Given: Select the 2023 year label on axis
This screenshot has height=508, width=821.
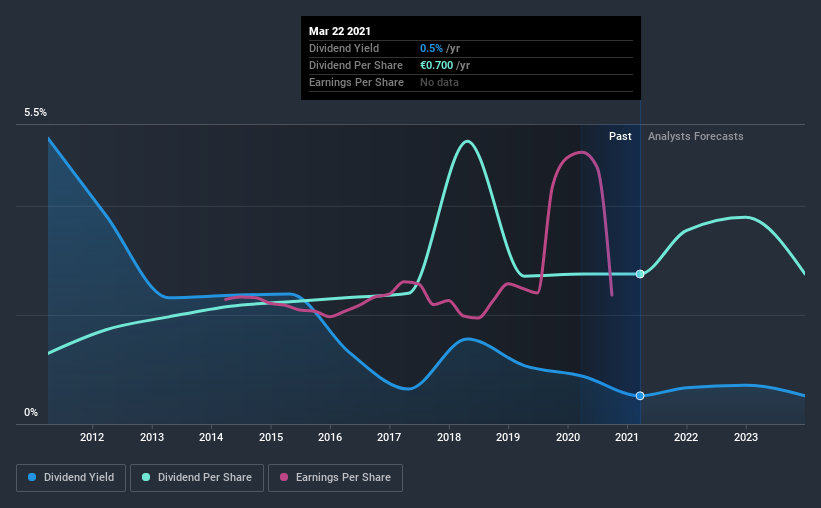Looking at the screenshot, I should pos(746,437).
